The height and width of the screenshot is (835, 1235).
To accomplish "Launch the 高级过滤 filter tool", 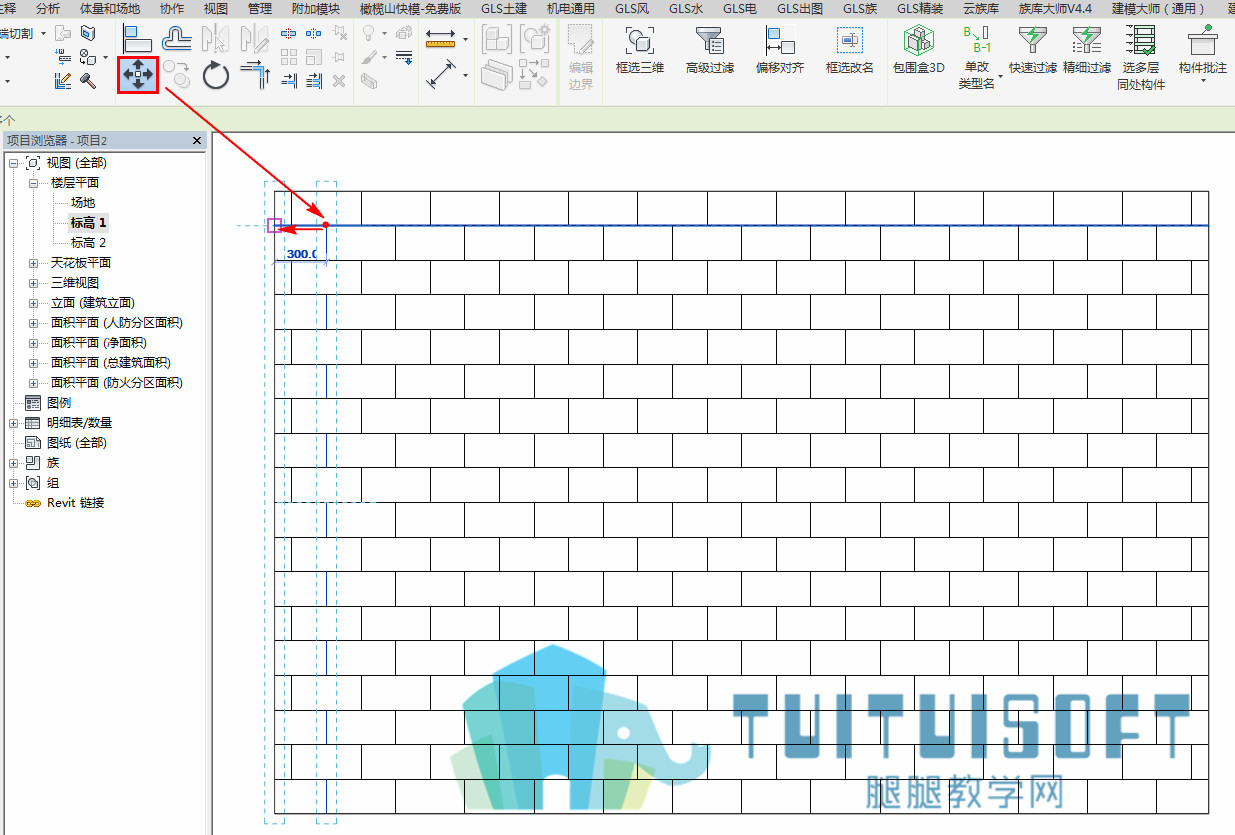I will pyautogui.click(x=710, y=50).
